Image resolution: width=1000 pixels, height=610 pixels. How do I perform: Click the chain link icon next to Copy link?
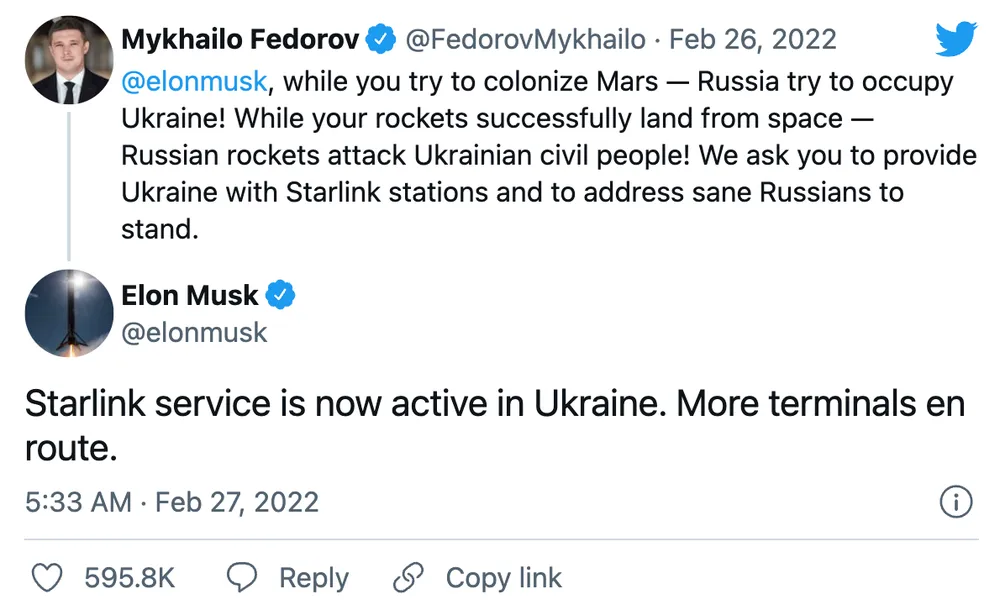(406, 577)
